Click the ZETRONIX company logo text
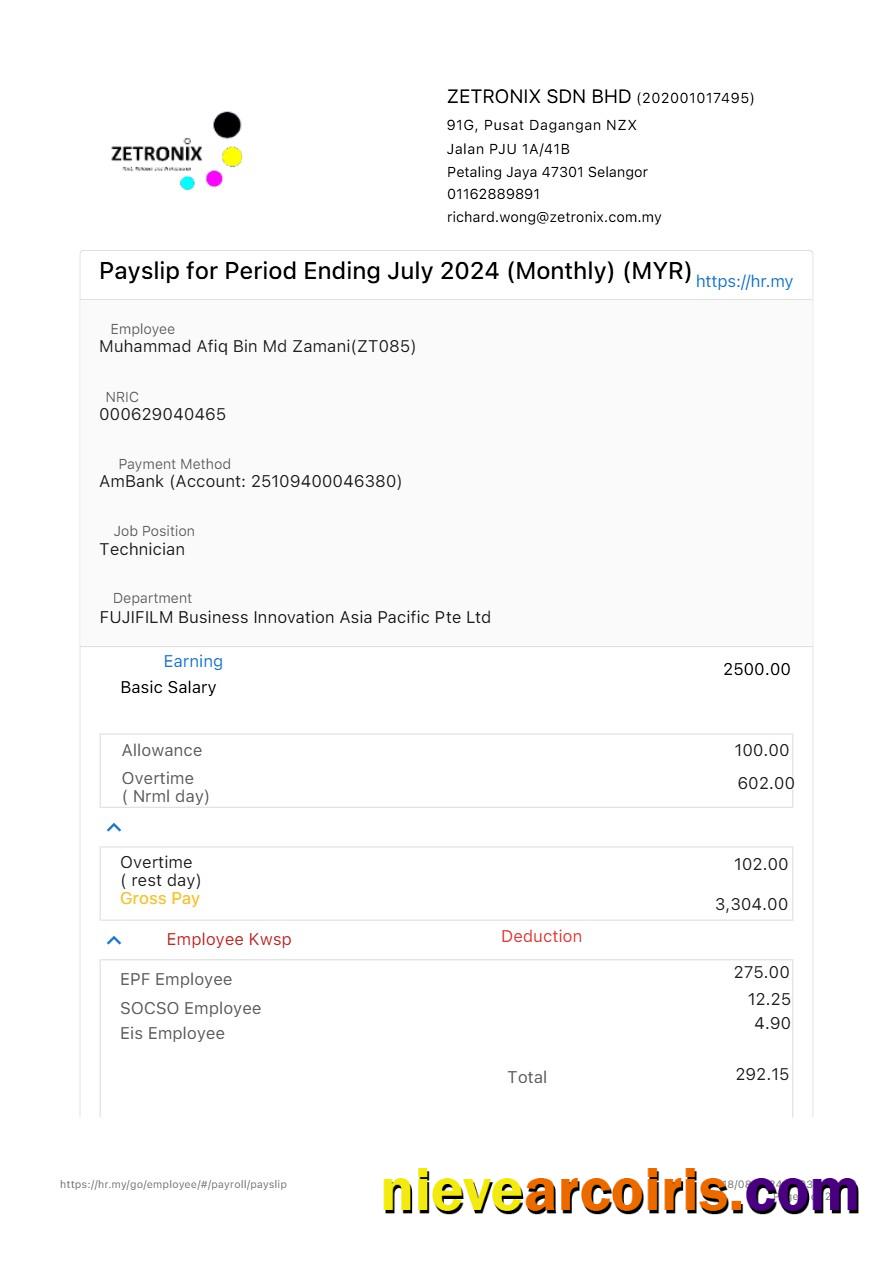 coord(156,154)
